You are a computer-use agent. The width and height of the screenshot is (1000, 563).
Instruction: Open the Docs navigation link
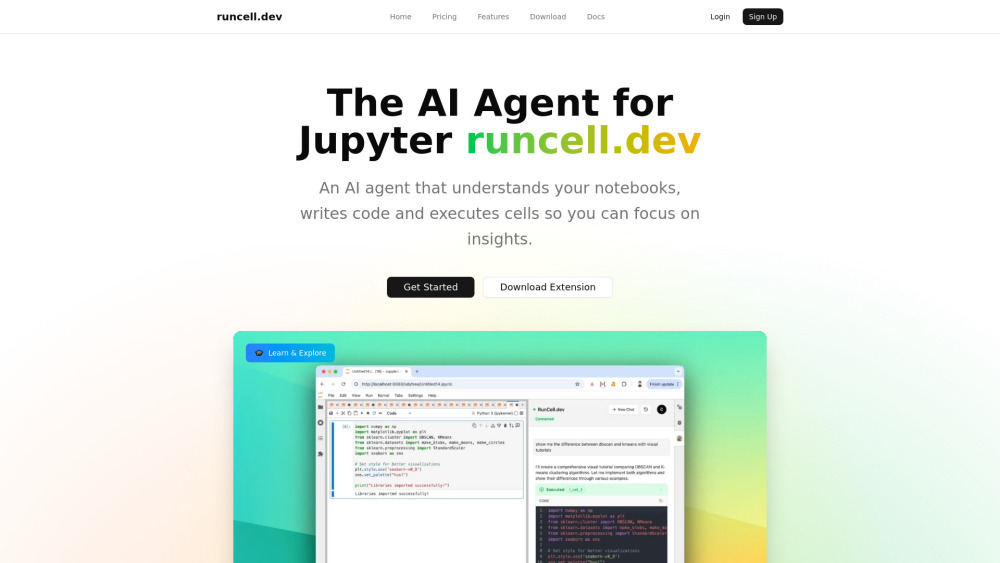click(x=595, y=17)
